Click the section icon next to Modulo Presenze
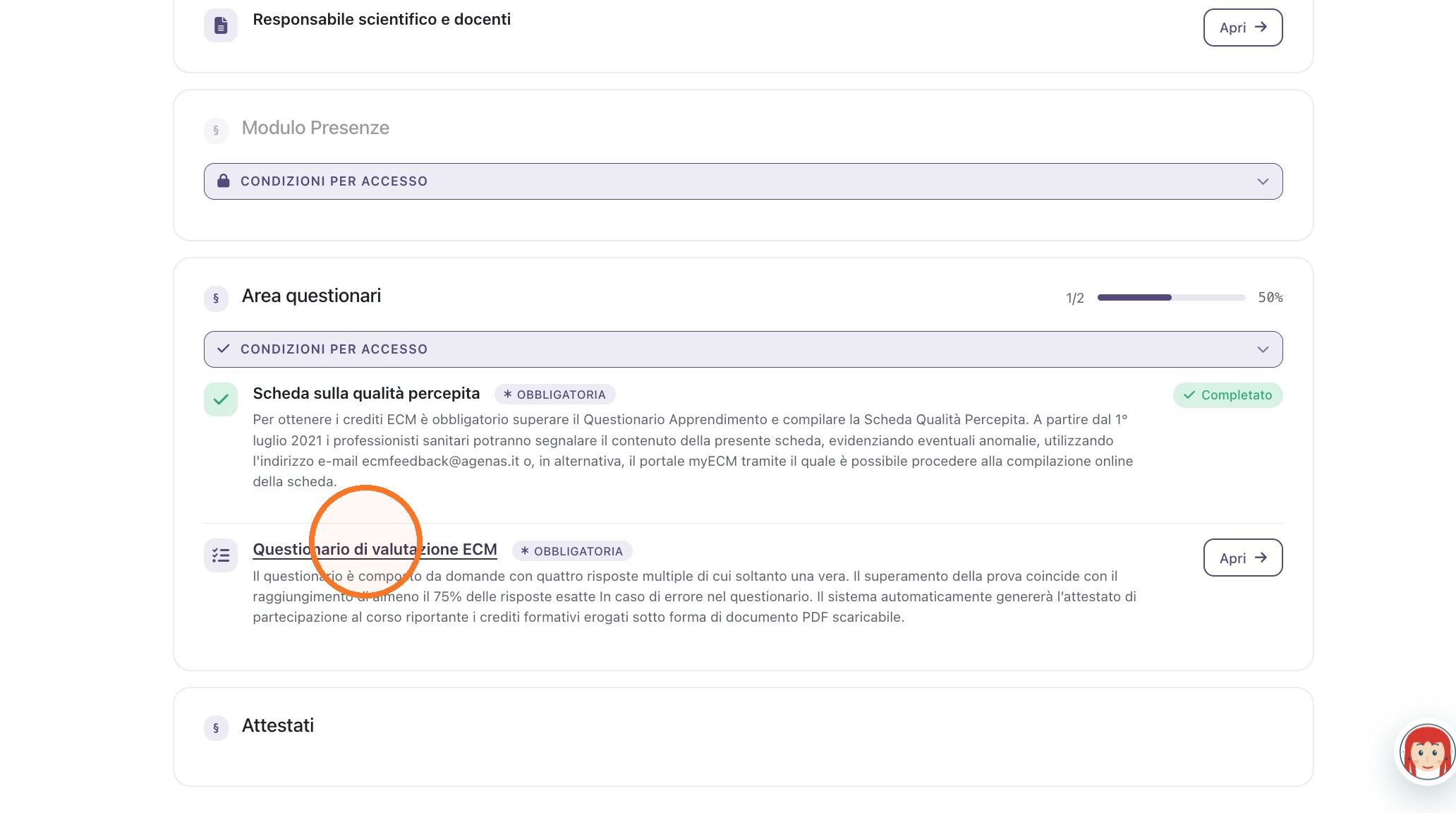This screenshot has height=813, width=1456. click(216, 130)
